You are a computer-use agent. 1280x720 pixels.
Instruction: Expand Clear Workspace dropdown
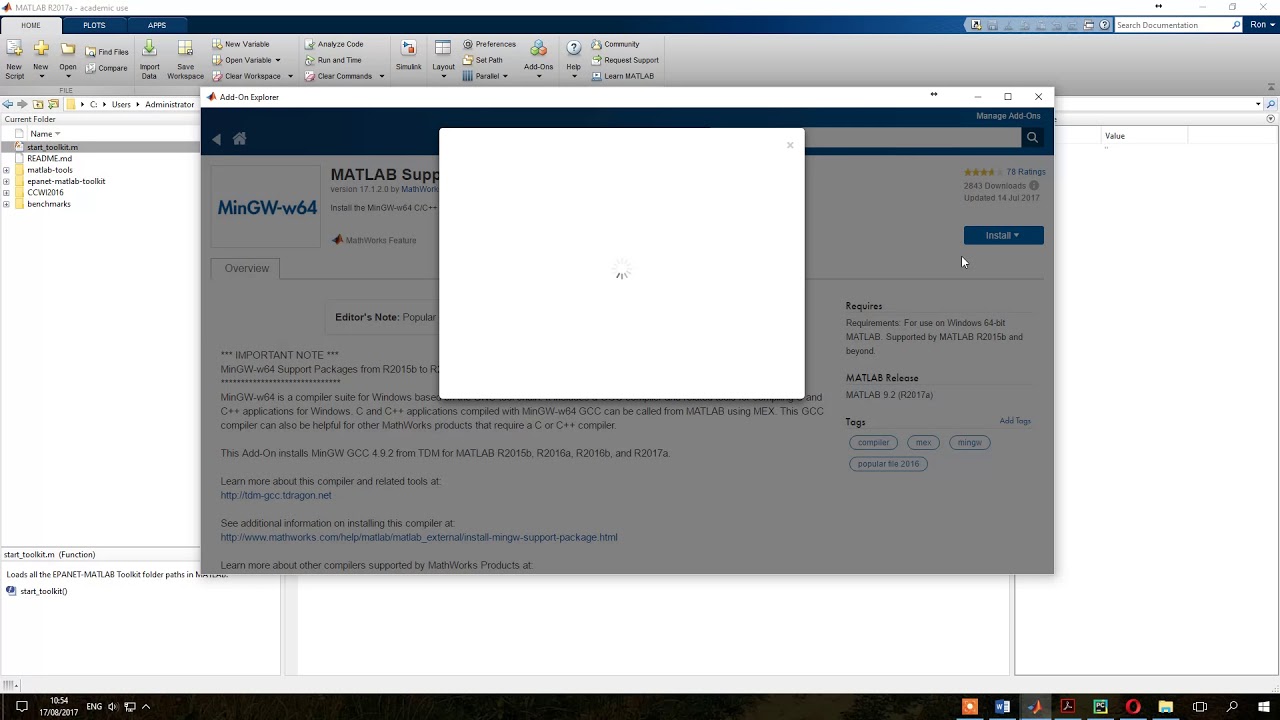point(290,76)
